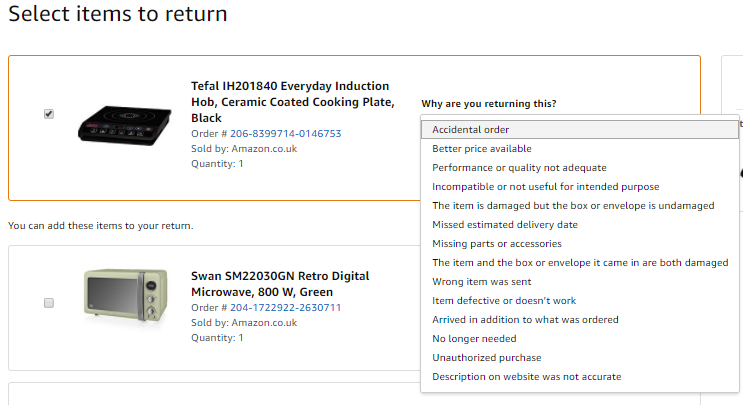Choose 'Performance or quality not adequate'
Screen dimensions: 743x405
[580, 168]
